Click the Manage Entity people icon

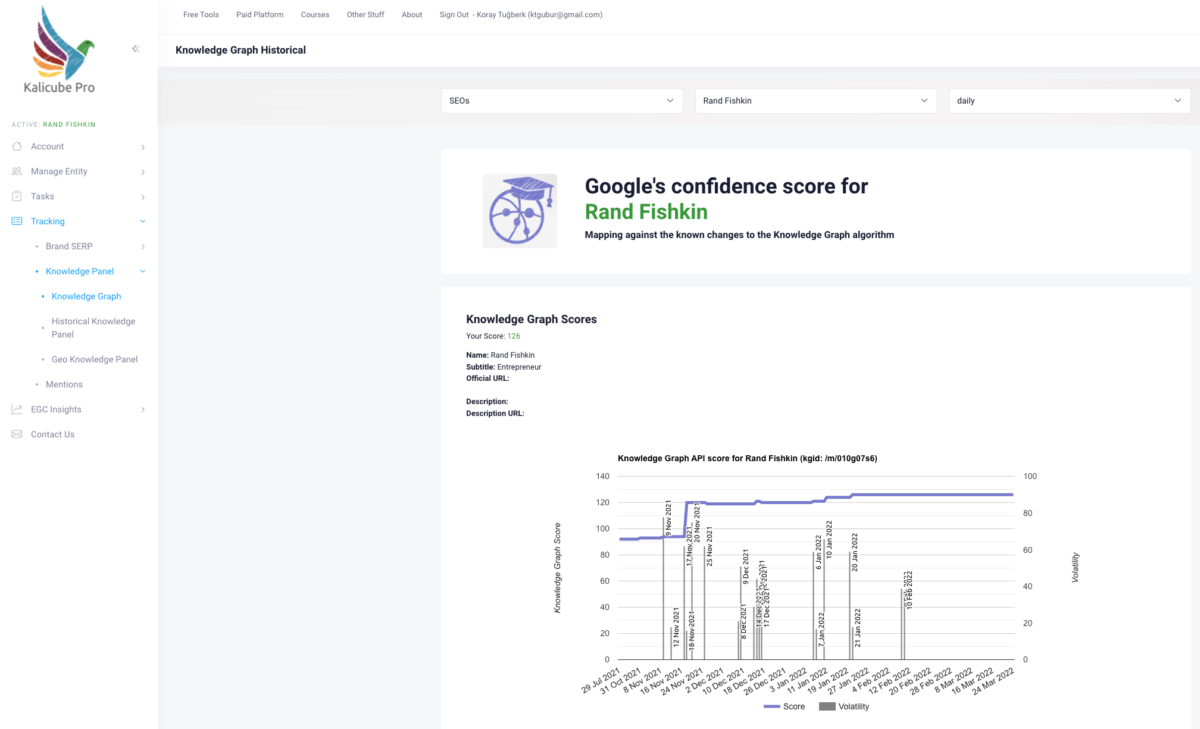(17, 171)
